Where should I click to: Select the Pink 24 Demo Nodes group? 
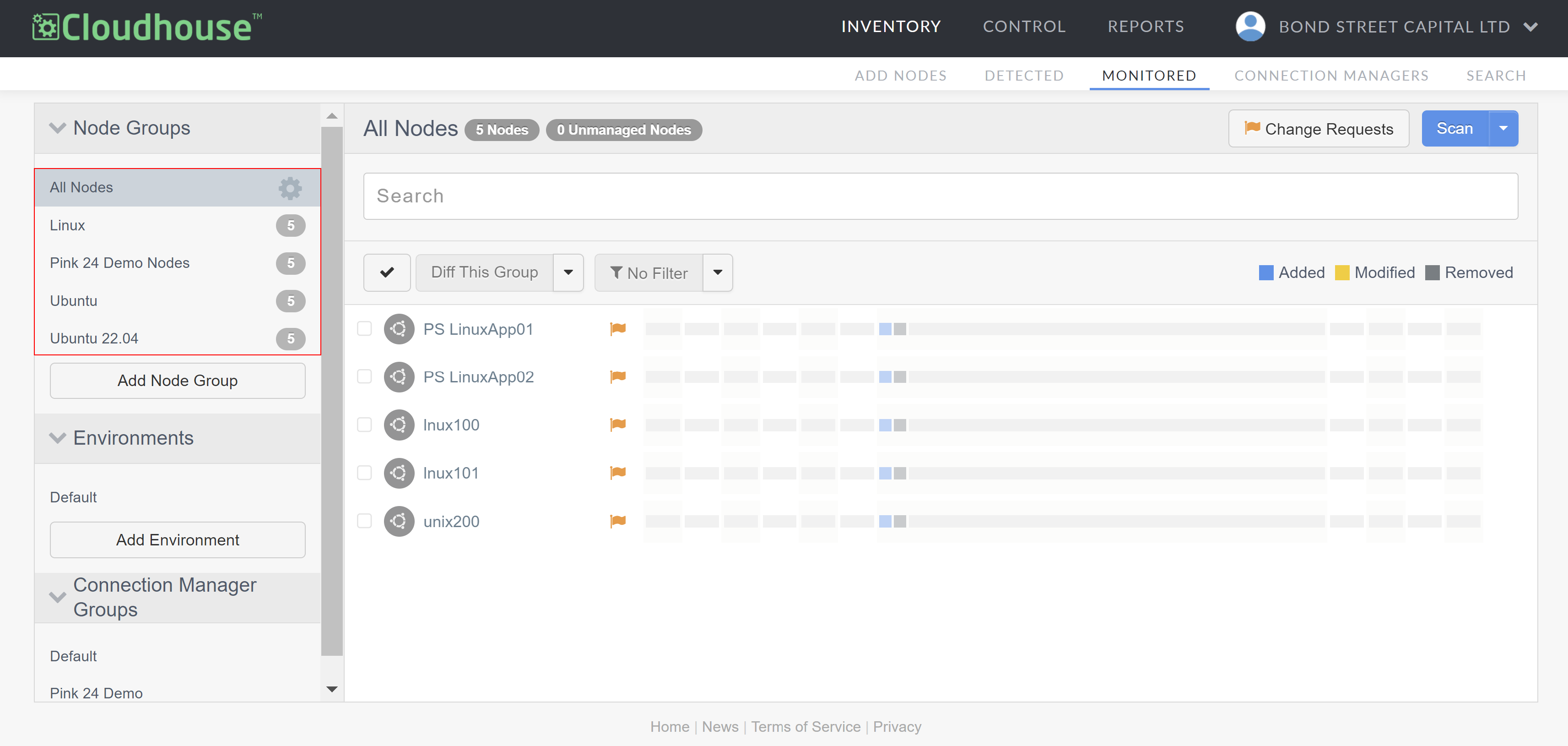point(178,263)
